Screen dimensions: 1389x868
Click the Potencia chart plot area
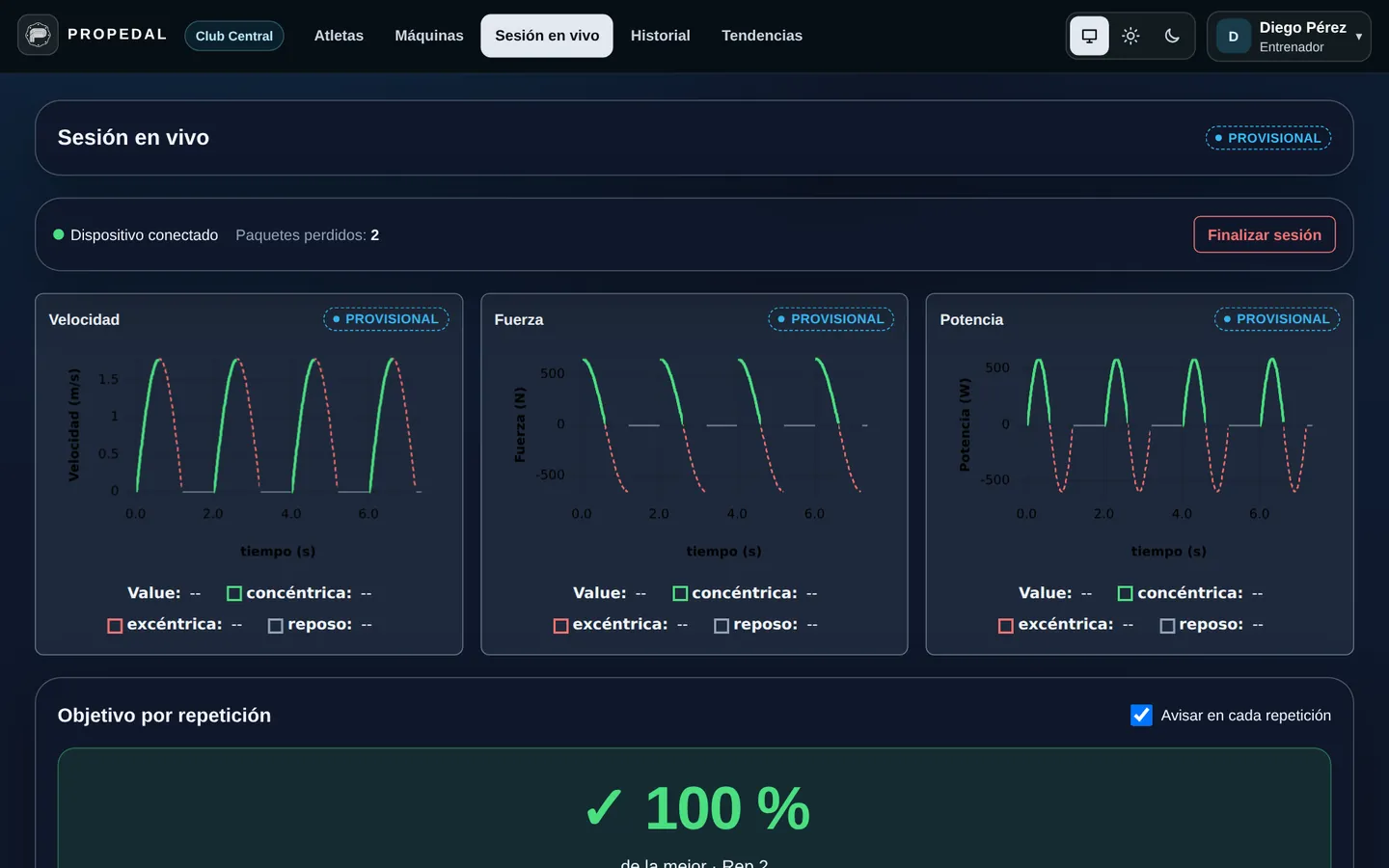click(1169, 424)
